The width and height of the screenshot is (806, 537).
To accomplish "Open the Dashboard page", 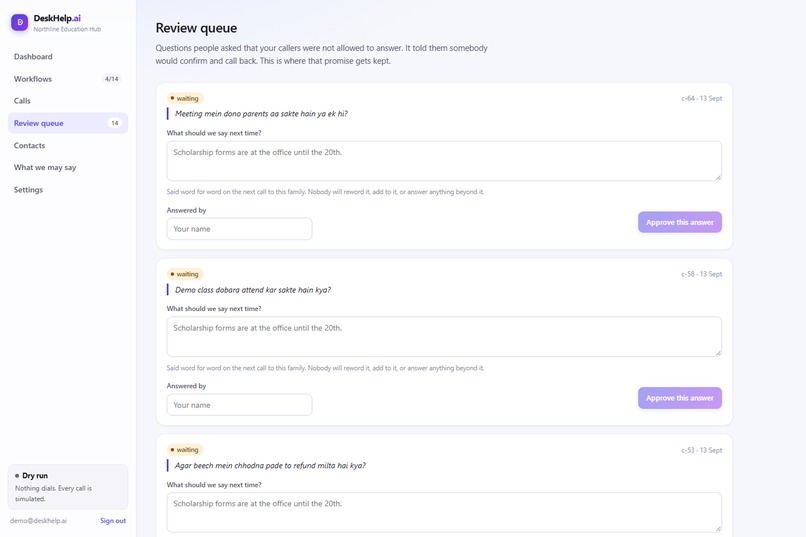I will [x=68, y=57].
